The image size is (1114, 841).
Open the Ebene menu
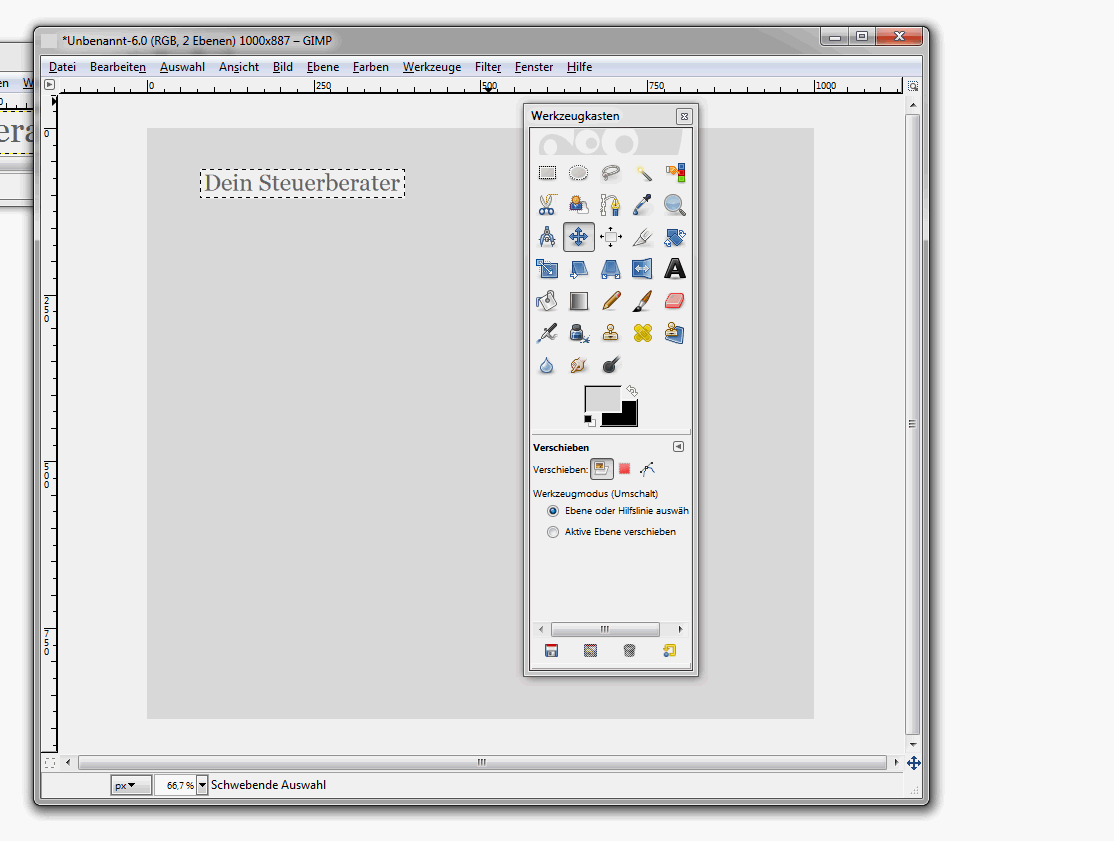click(x=323, y=67)
